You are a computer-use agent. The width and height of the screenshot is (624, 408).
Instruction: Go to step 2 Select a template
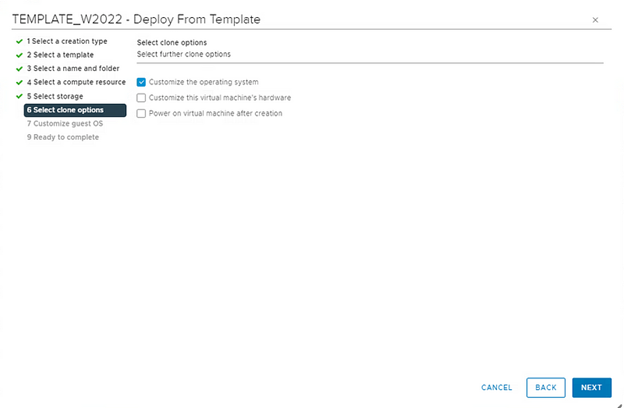61,55
